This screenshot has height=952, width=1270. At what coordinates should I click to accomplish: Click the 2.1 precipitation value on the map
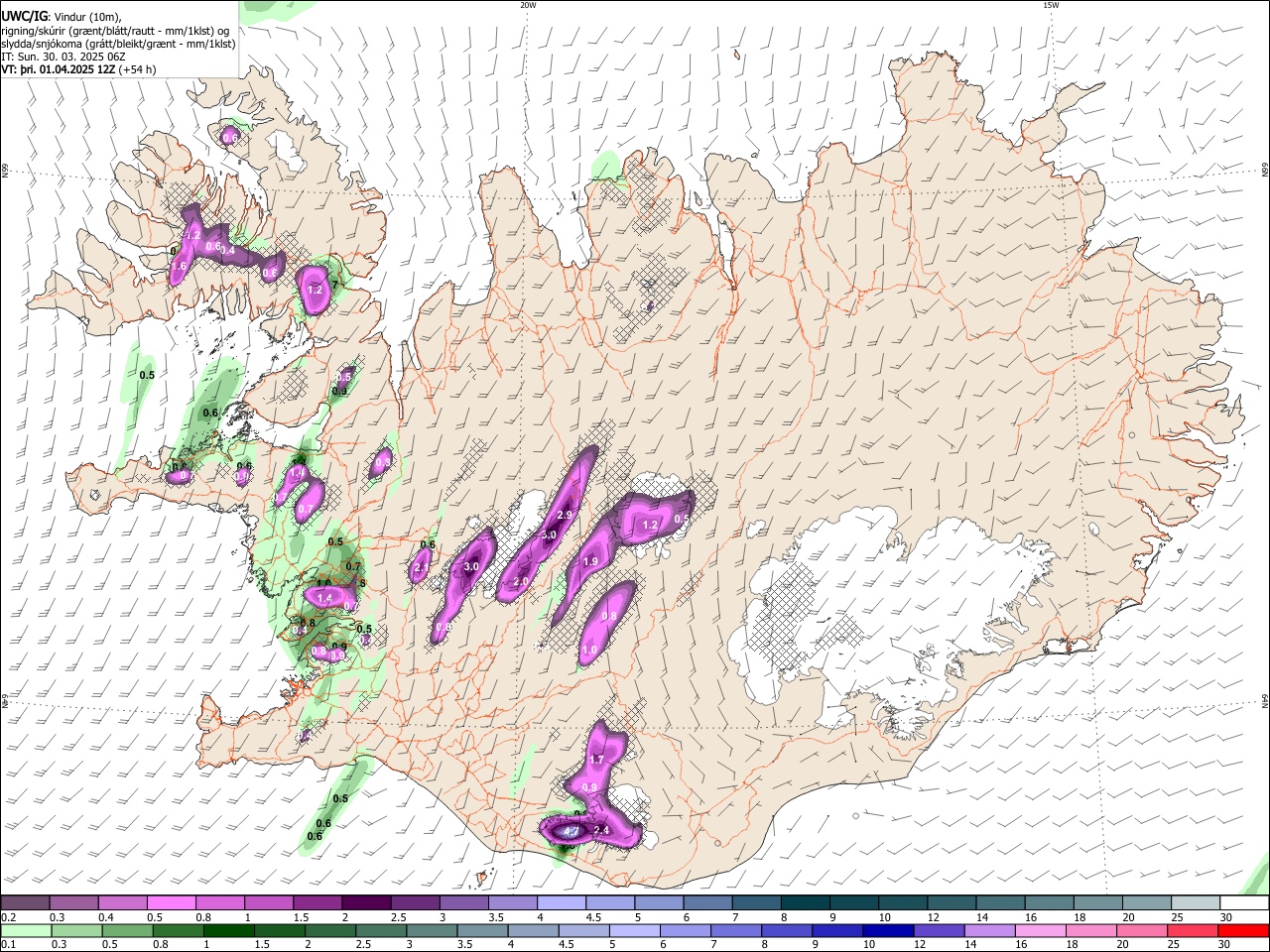421,567
